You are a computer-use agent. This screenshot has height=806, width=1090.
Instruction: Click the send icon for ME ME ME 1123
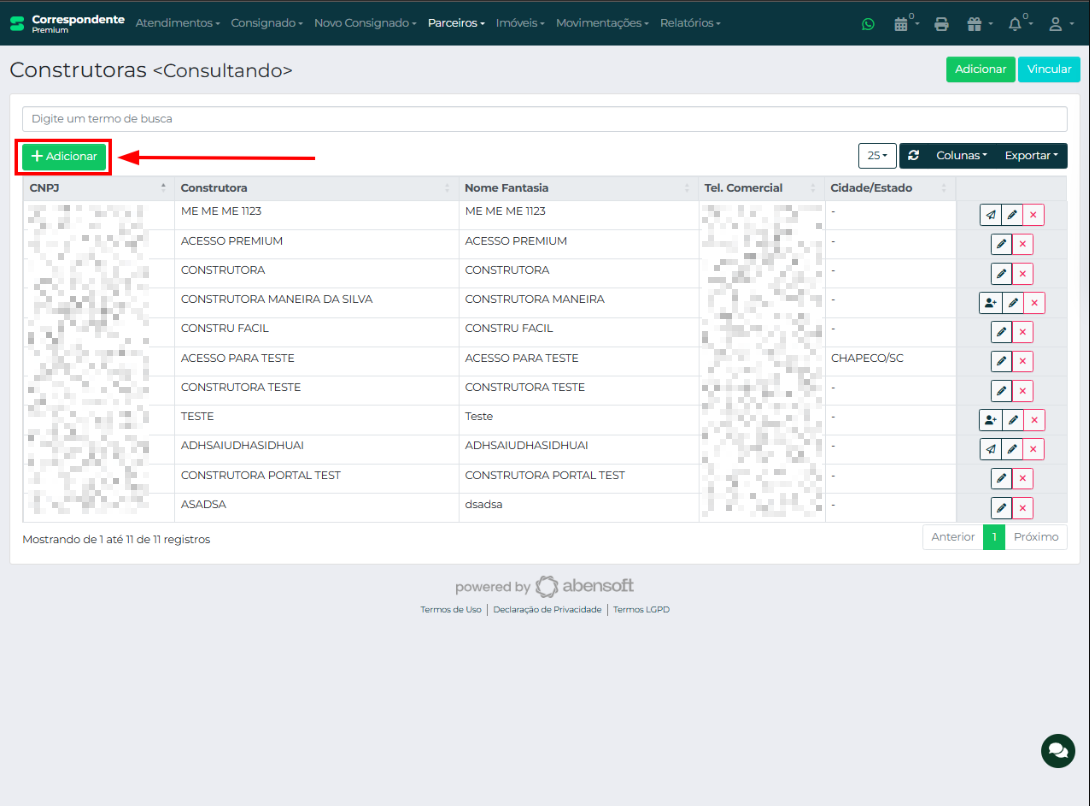click(990, 215)
